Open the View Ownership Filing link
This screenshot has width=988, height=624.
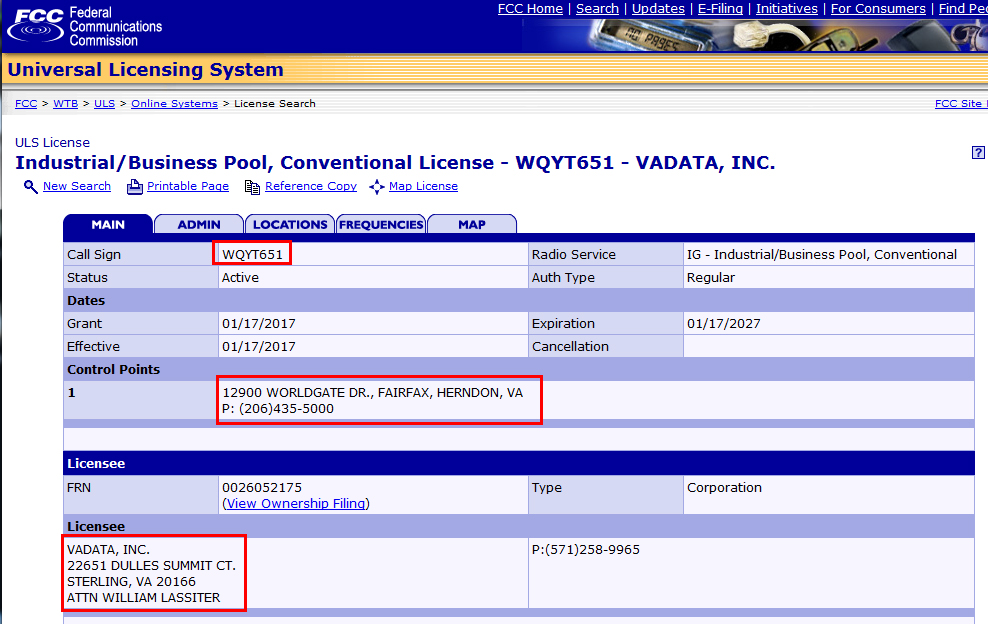point(296,504)
